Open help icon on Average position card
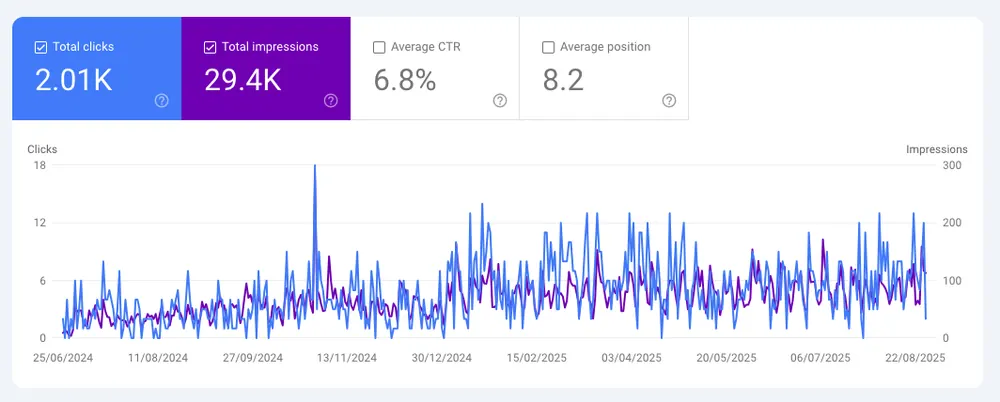 click(669, 100)
